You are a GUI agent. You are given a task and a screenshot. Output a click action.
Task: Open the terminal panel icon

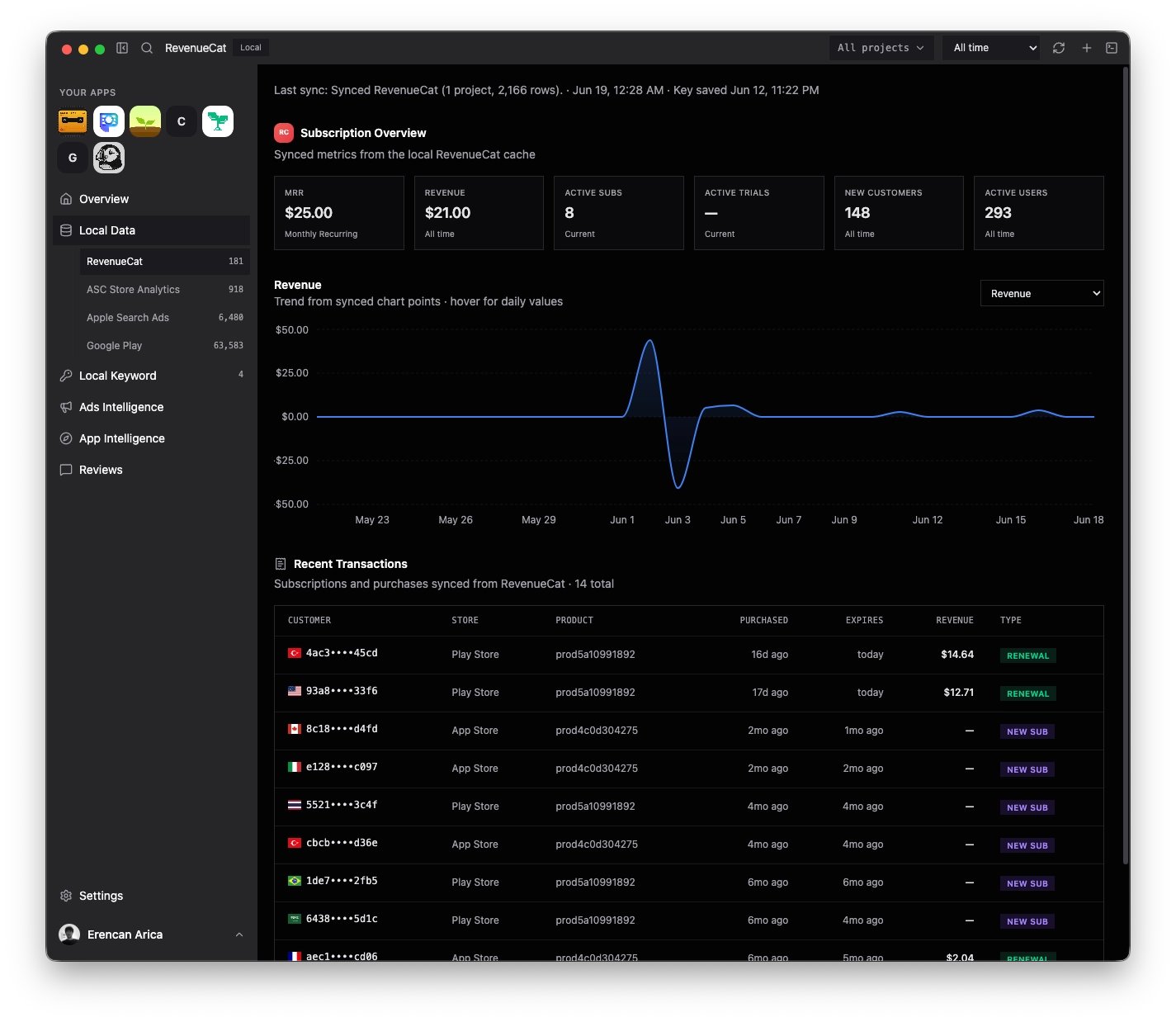pos(1112,48)
